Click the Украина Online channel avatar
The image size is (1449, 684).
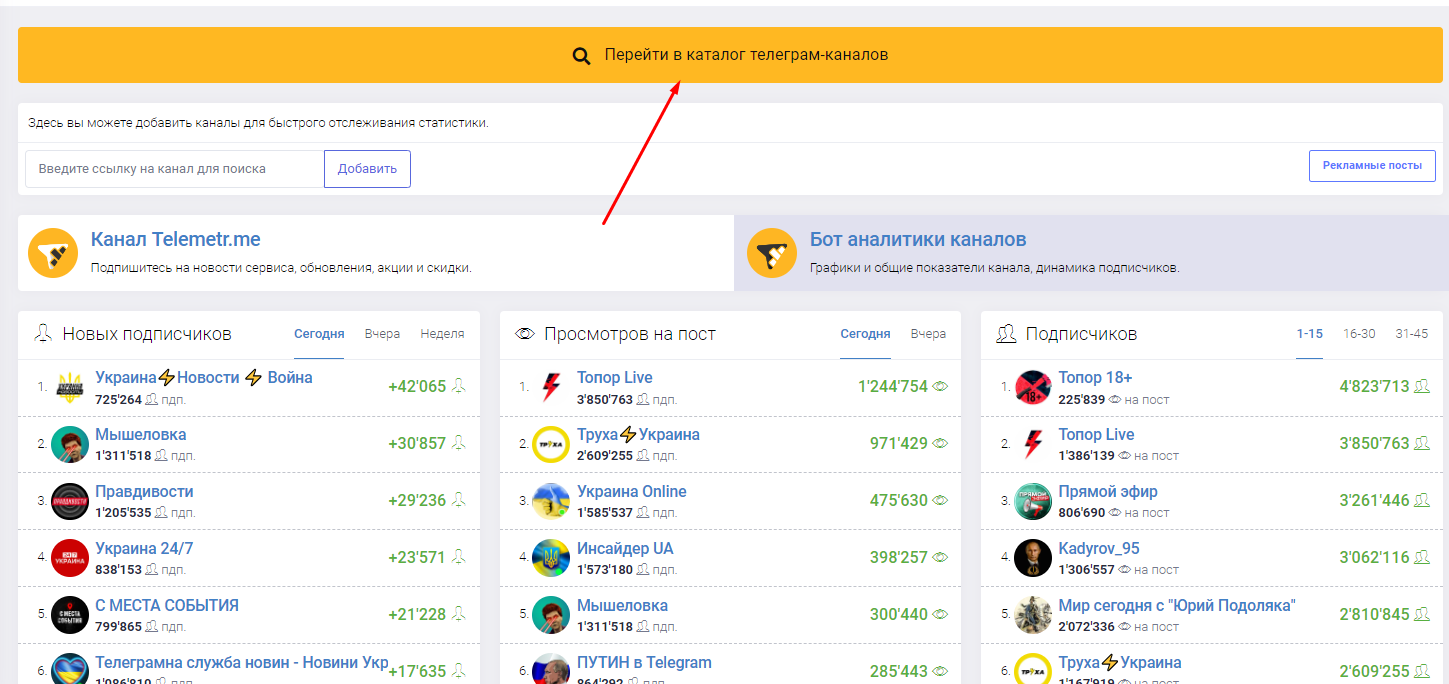pos(551,501)
